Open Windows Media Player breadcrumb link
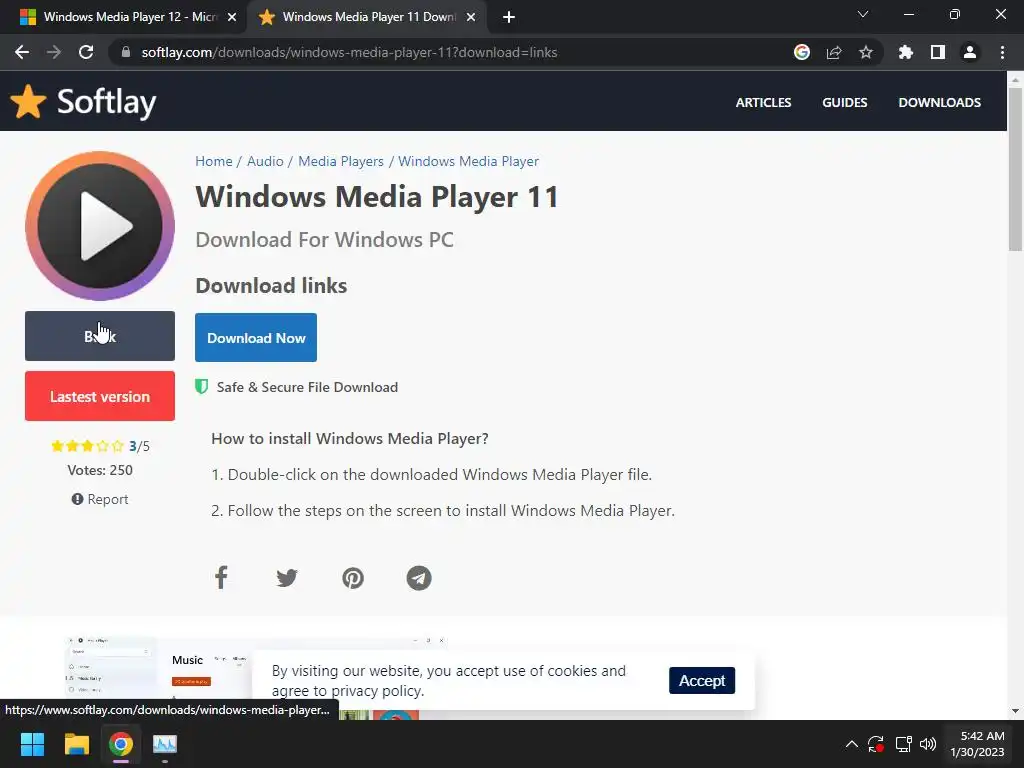 468,161
